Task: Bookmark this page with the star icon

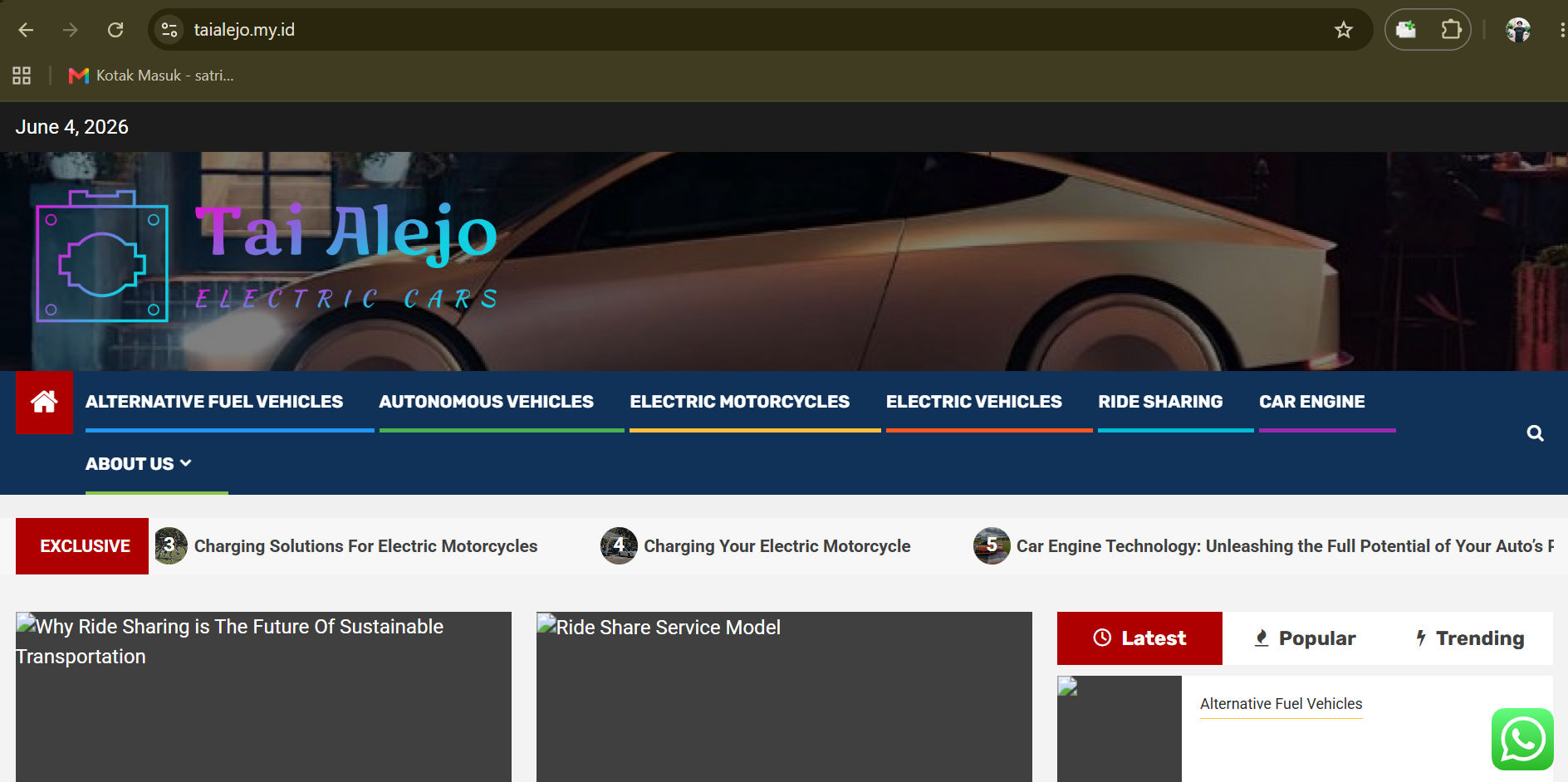Action: click(1343, 30)
